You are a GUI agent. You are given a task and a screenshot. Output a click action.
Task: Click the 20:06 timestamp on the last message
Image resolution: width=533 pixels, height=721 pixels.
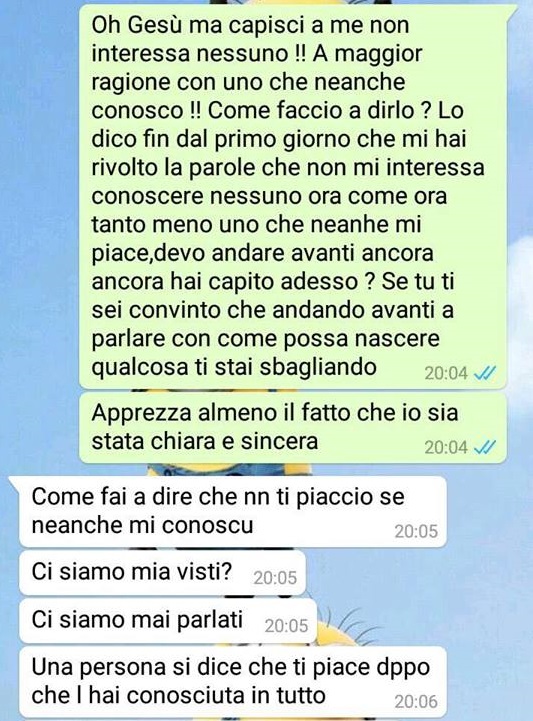[416, 701]
